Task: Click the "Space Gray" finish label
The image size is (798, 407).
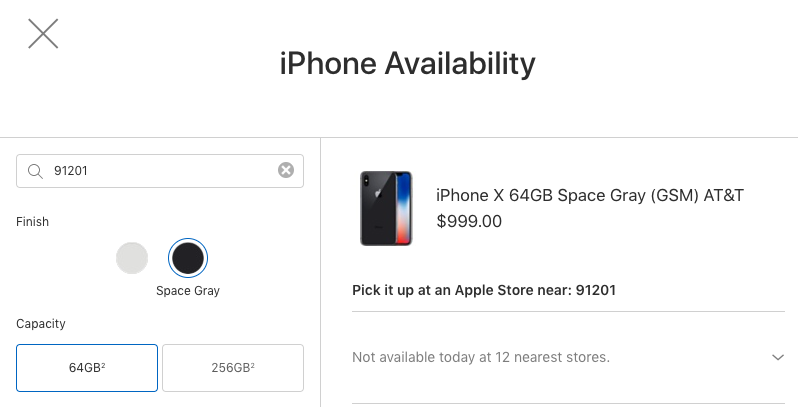Action: pos(187,291)
